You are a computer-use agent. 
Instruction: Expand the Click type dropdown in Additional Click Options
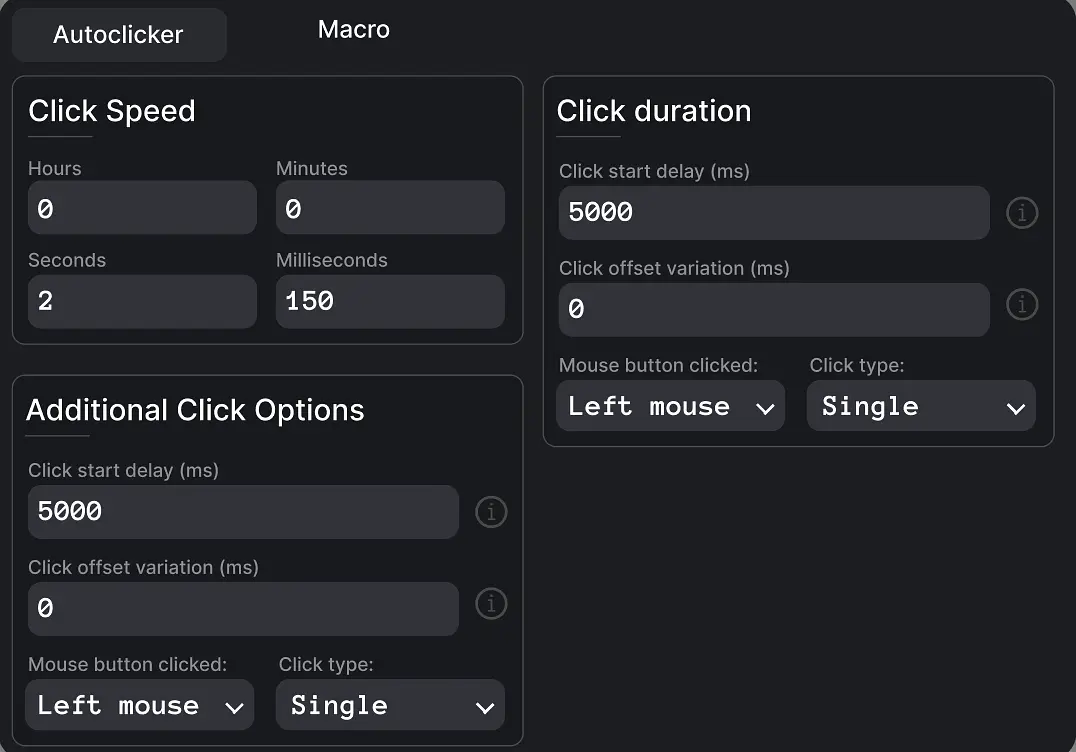(x=390, y=705)
